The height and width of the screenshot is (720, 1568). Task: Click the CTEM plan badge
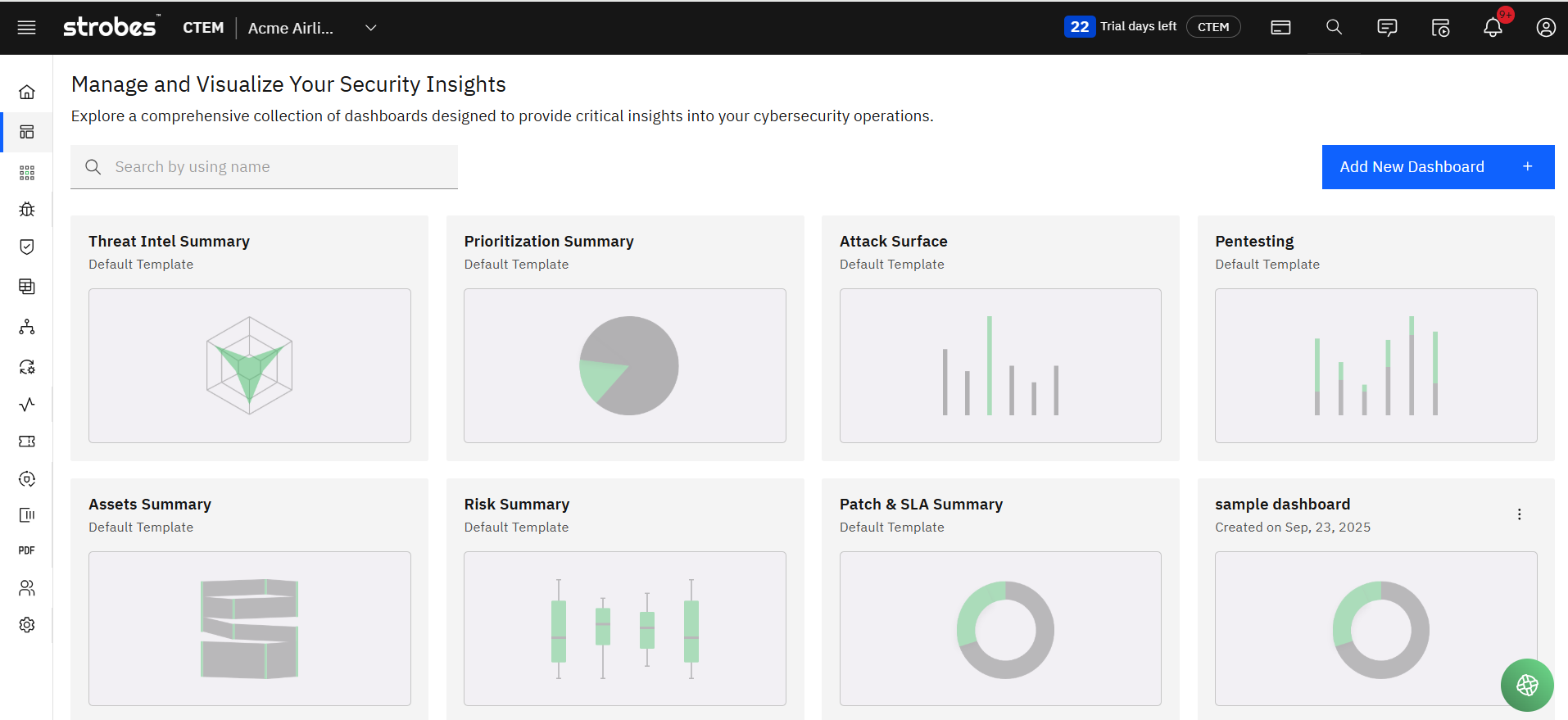tap(1213, 27)
